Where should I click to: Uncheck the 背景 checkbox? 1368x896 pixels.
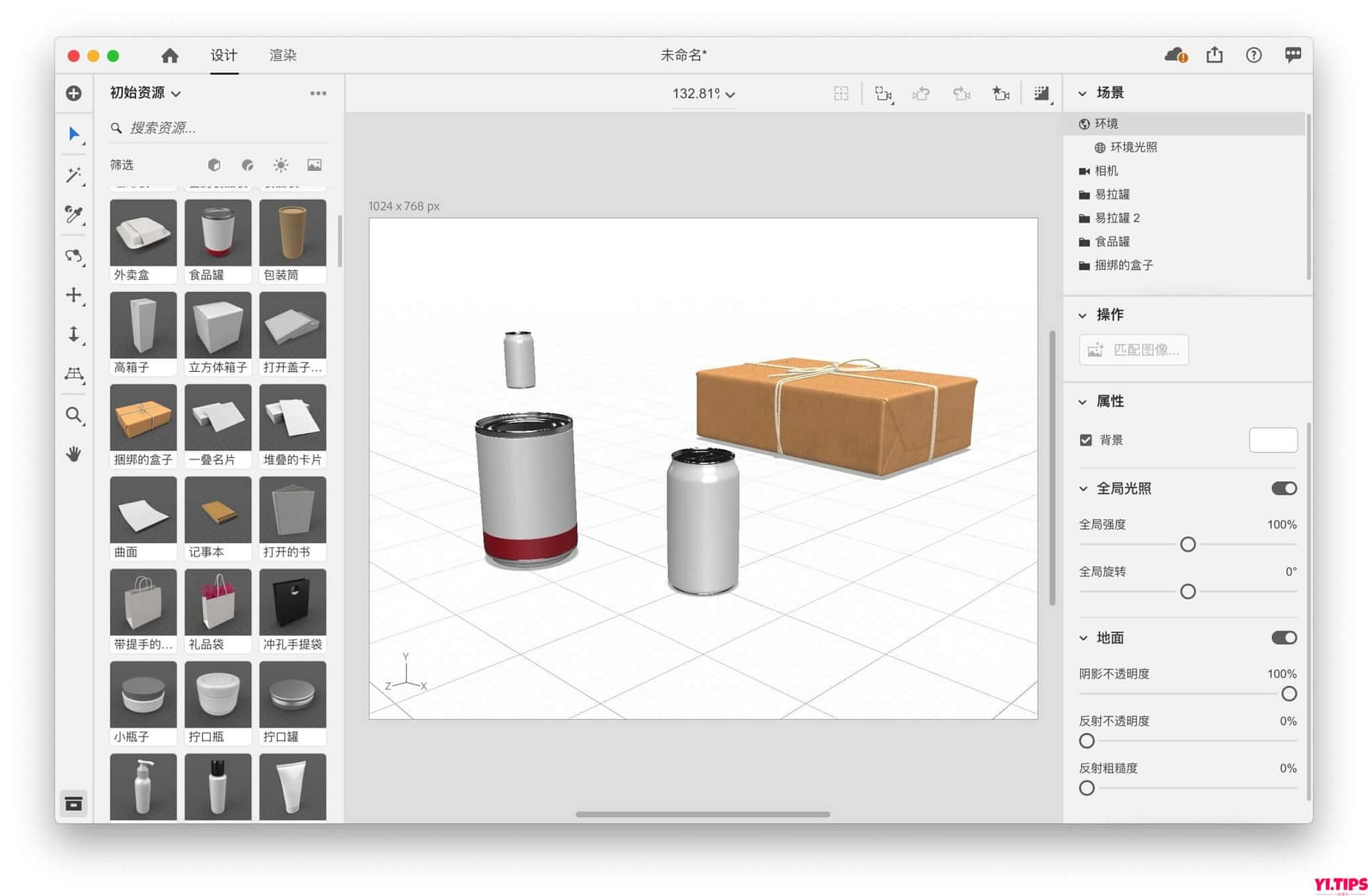point(1084,439)
